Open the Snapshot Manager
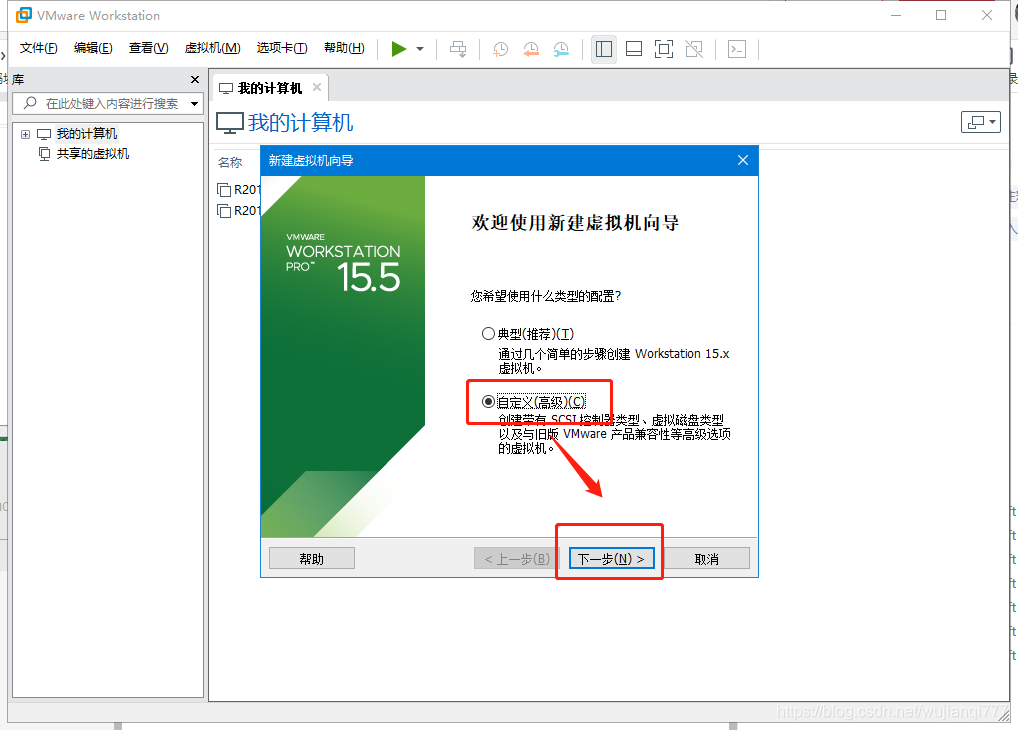The image size is (1018, 730). (x=561, y=48)
